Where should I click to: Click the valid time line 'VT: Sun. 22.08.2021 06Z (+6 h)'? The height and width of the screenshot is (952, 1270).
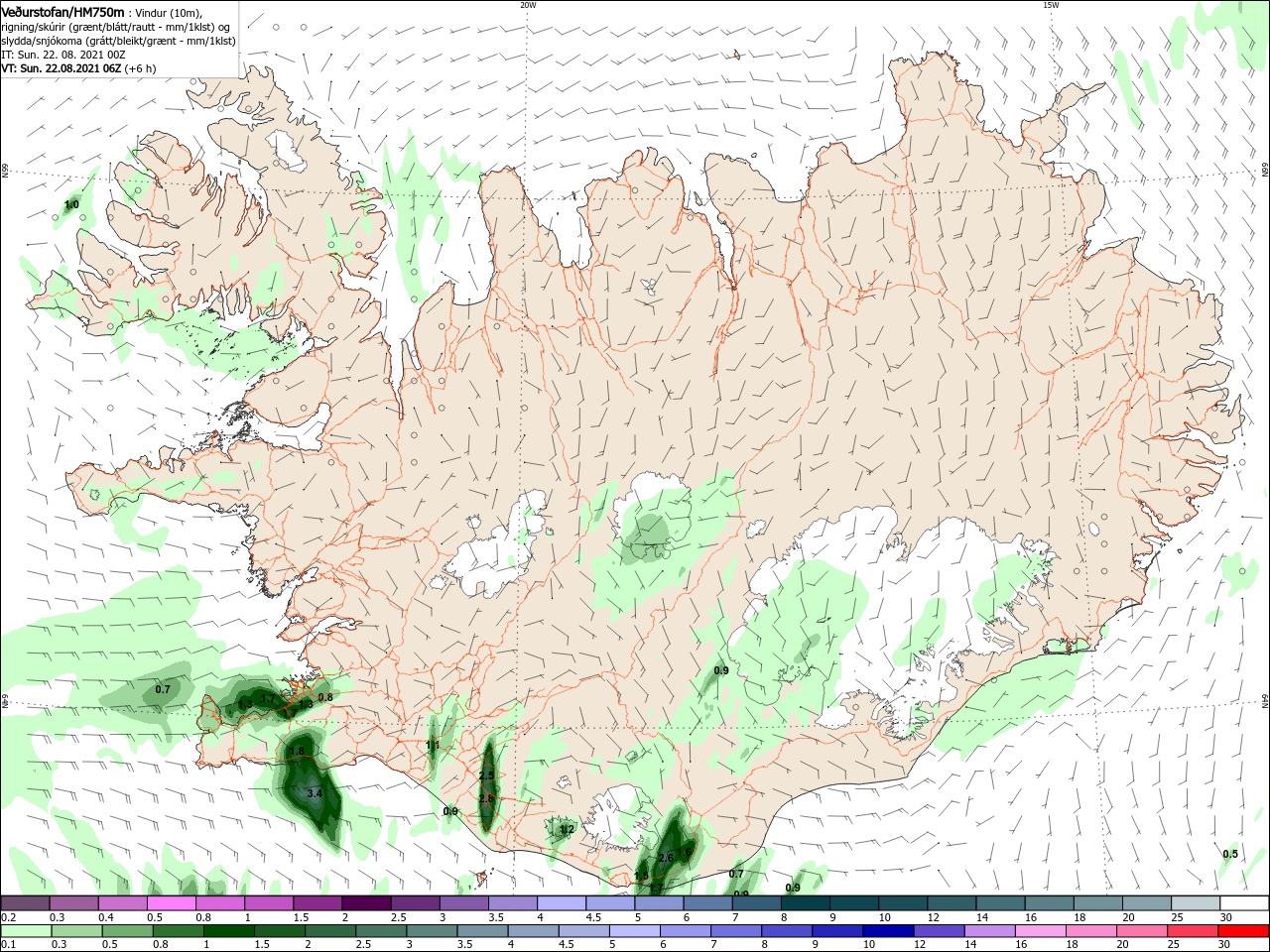tap(78, 68)
